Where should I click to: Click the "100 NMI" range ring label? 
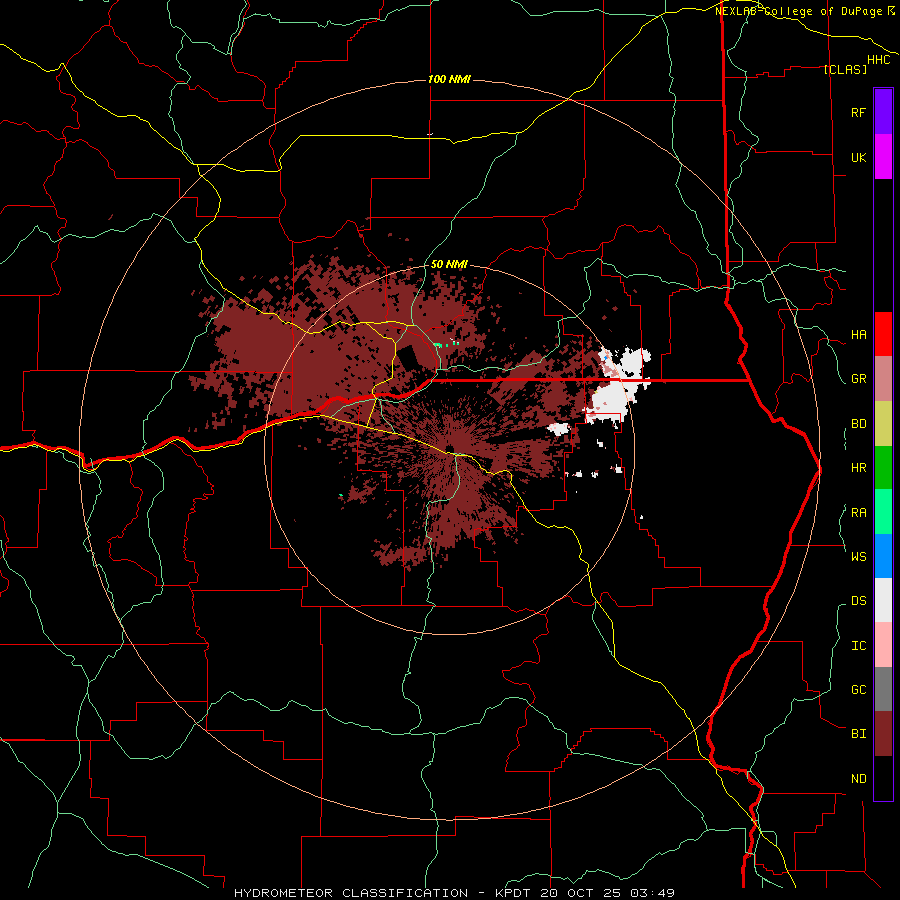pyautogui.click(x=449, y=79)
